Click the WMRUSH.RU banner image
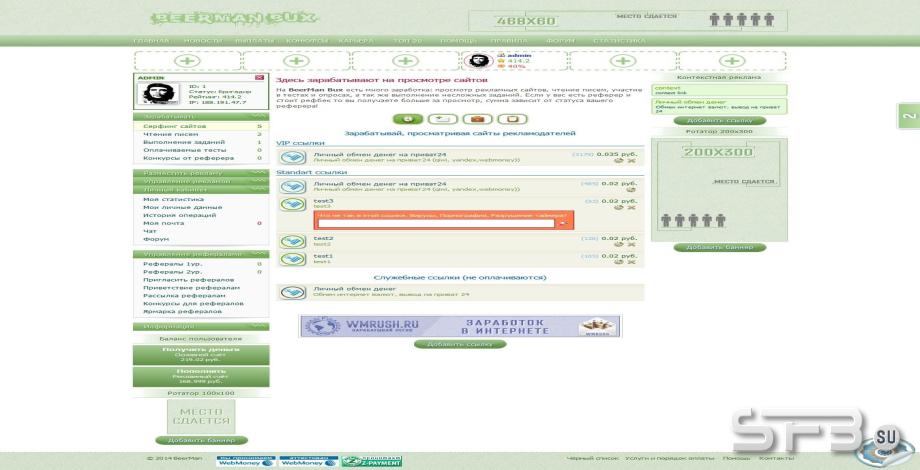Image resolution: width=920 pixels, height=470 pixels. click(x=460, y=326)
